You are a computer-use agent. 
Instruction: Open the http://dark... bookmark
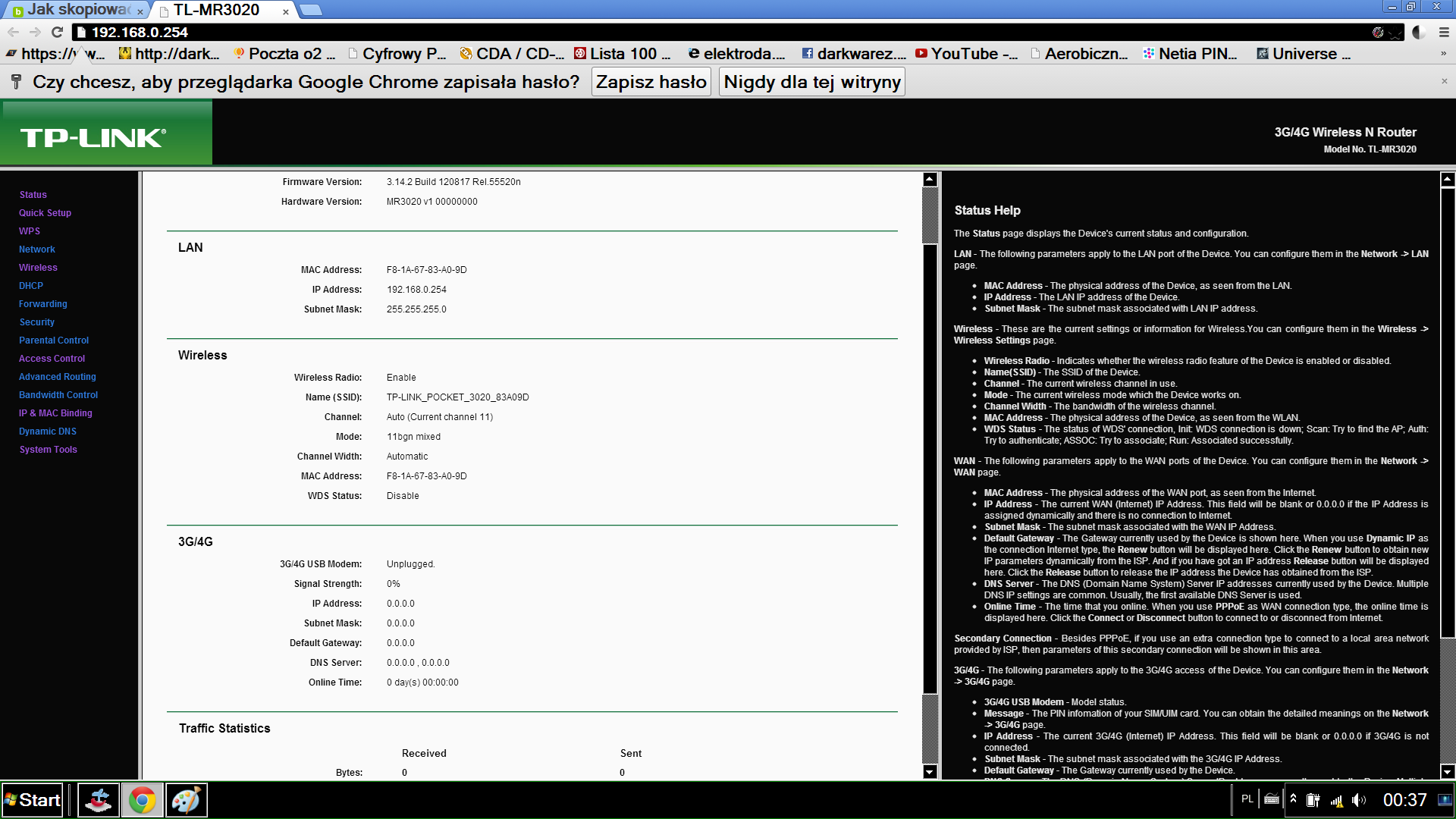[x=169, y=54]
